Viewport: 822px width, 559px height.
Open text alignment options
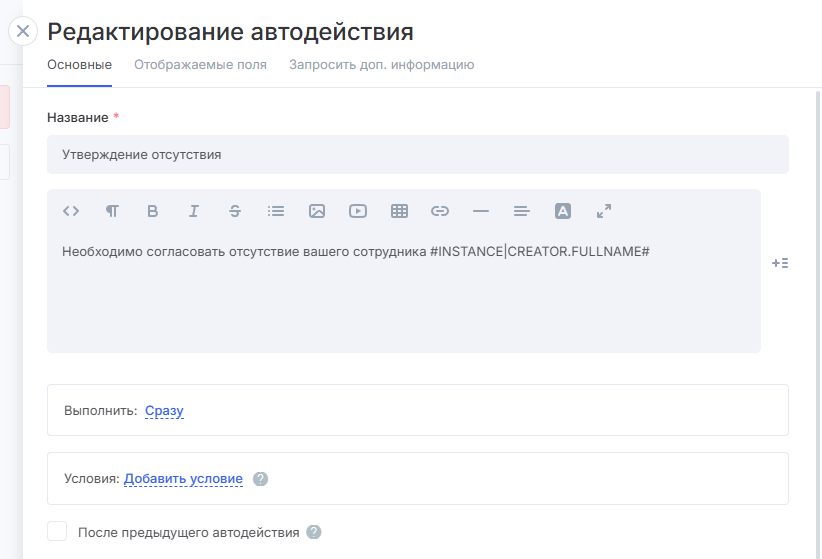[521, 211]
